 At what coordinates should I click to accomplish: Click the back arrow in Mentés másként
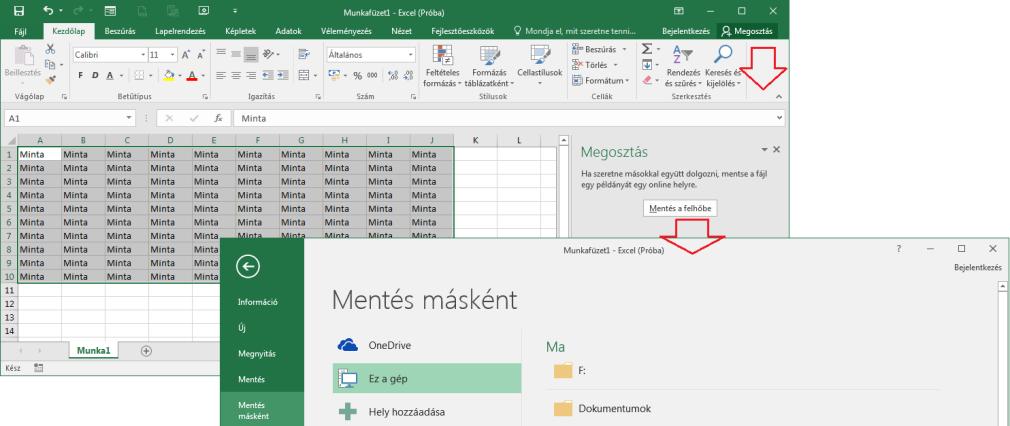248,266
